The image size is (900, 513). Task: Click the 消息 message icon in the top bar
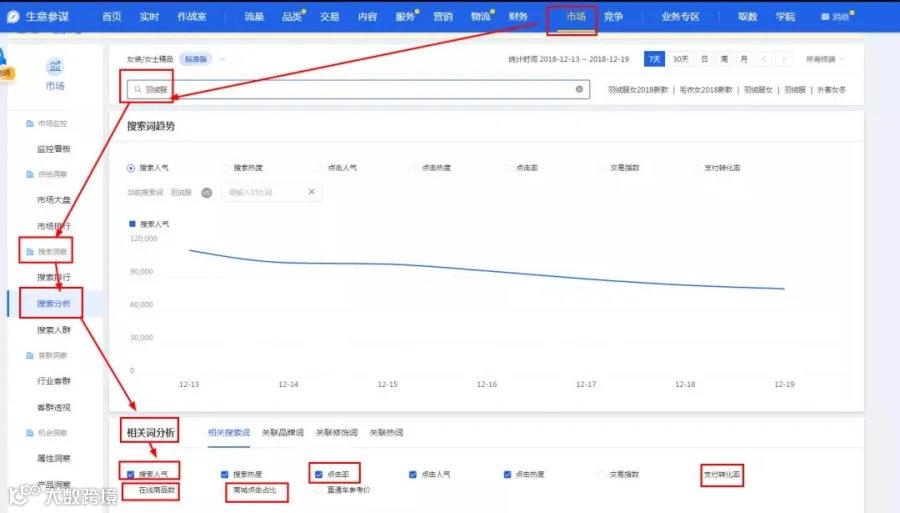point(825,17)
